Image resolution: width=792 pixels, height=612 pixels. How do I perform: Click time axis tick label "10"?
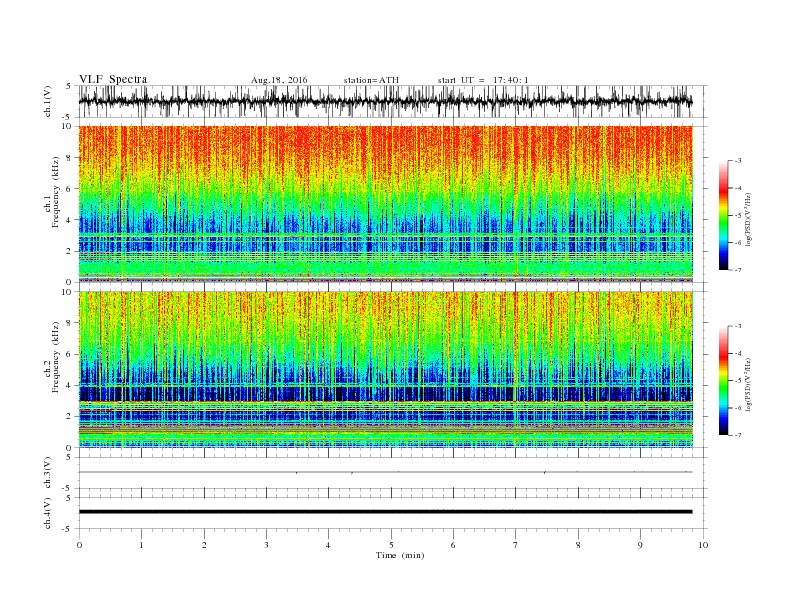(703, 545)
